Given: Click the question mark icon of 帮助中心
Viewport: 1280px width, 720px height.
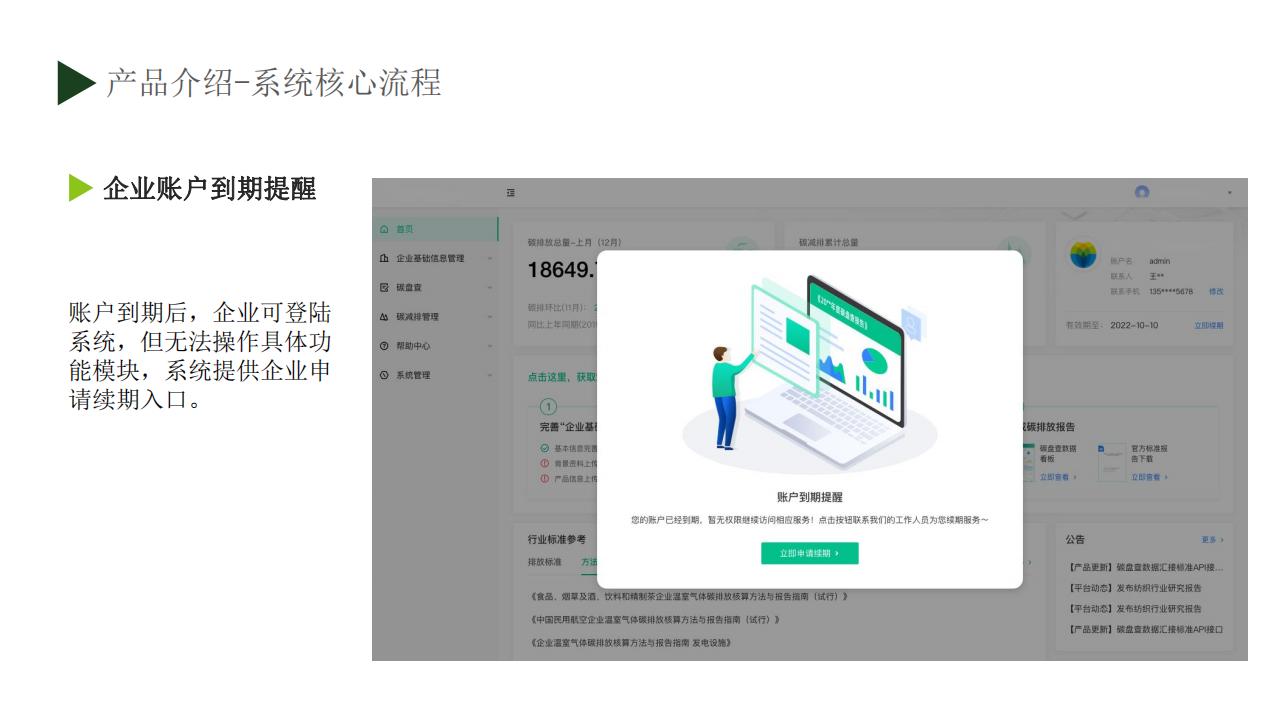Looking at the screenshot, I should 385,346.
